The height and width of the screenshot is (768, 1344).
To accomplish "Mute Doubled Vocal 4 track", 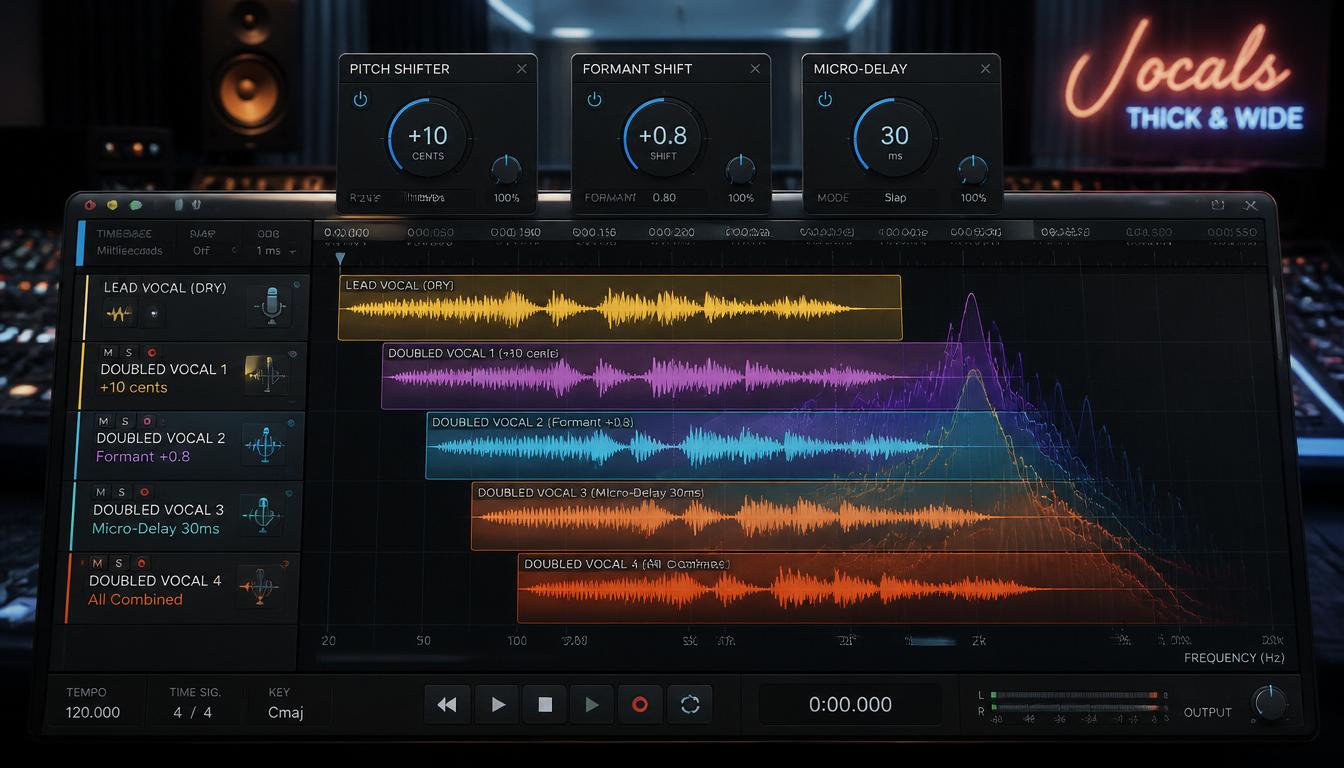I will click(98, 563).
